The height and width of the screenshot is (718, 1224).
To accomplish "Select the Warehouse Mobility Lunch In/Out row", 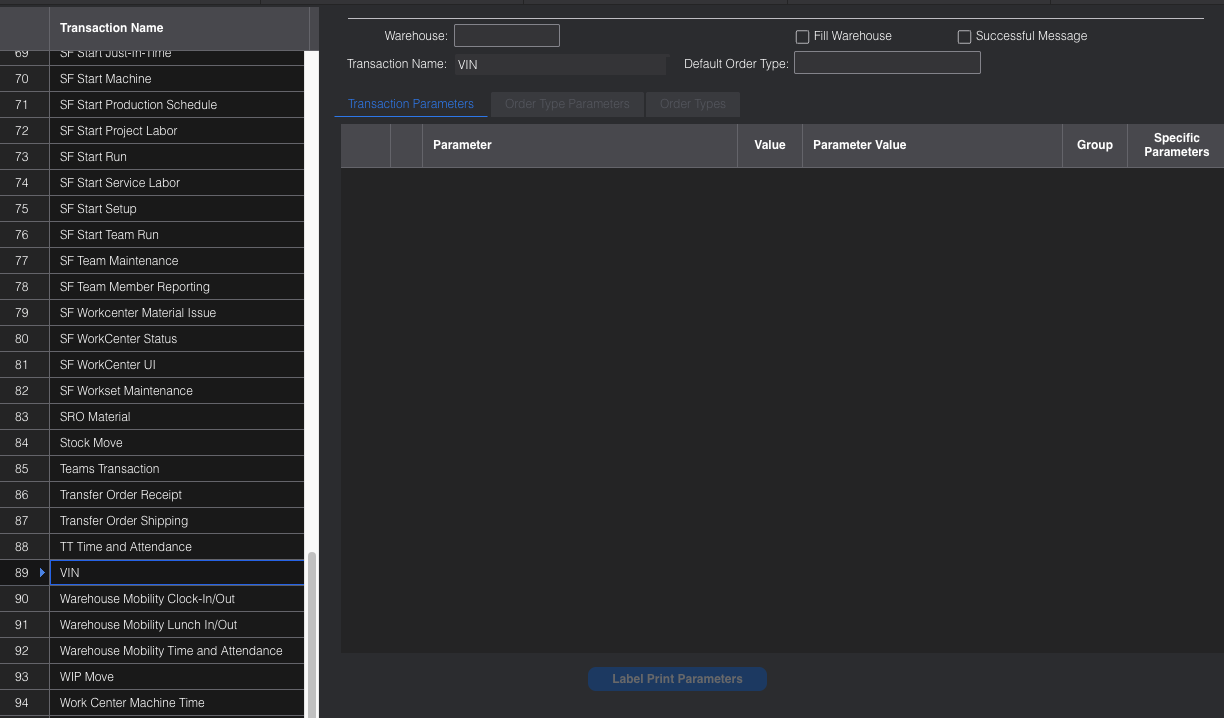I will click(x=176, y=625).
